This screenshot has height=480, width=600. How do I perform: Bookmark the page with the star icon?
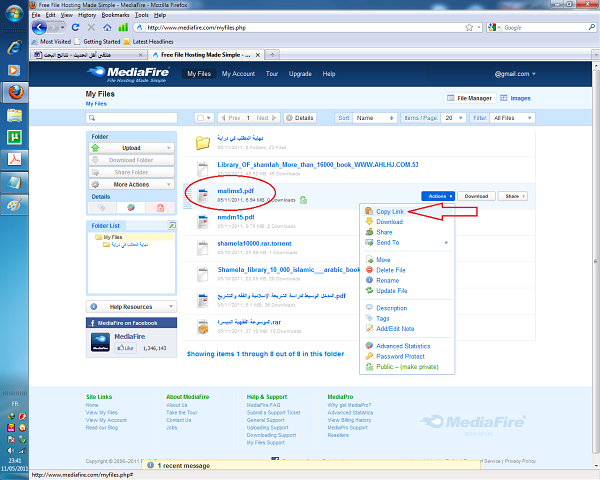point(469,27)
